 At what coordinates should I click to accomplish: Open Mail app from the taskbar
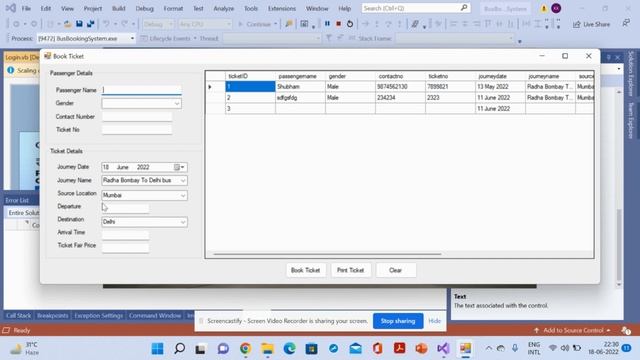pyautogui.click(x=356, y=348)
